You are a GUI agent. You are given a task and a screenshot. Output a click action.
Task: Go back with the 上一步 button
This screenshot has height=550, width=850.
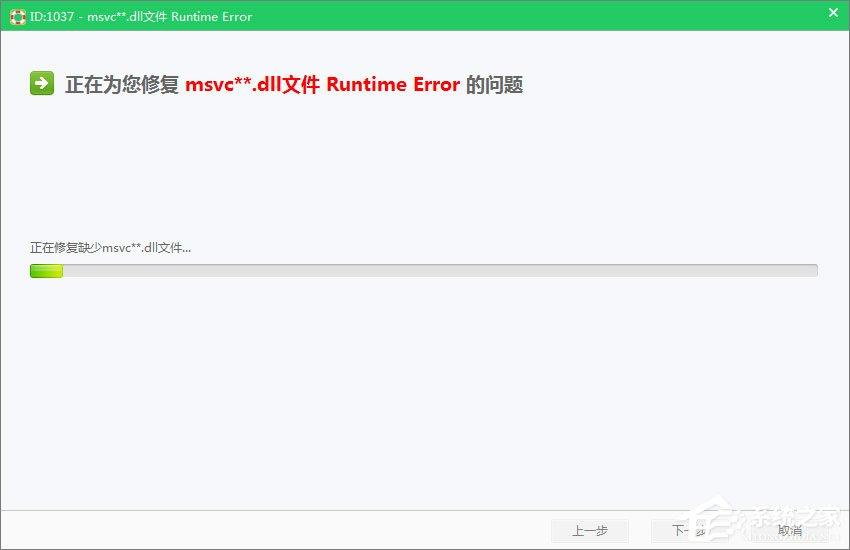coord(590,530)
